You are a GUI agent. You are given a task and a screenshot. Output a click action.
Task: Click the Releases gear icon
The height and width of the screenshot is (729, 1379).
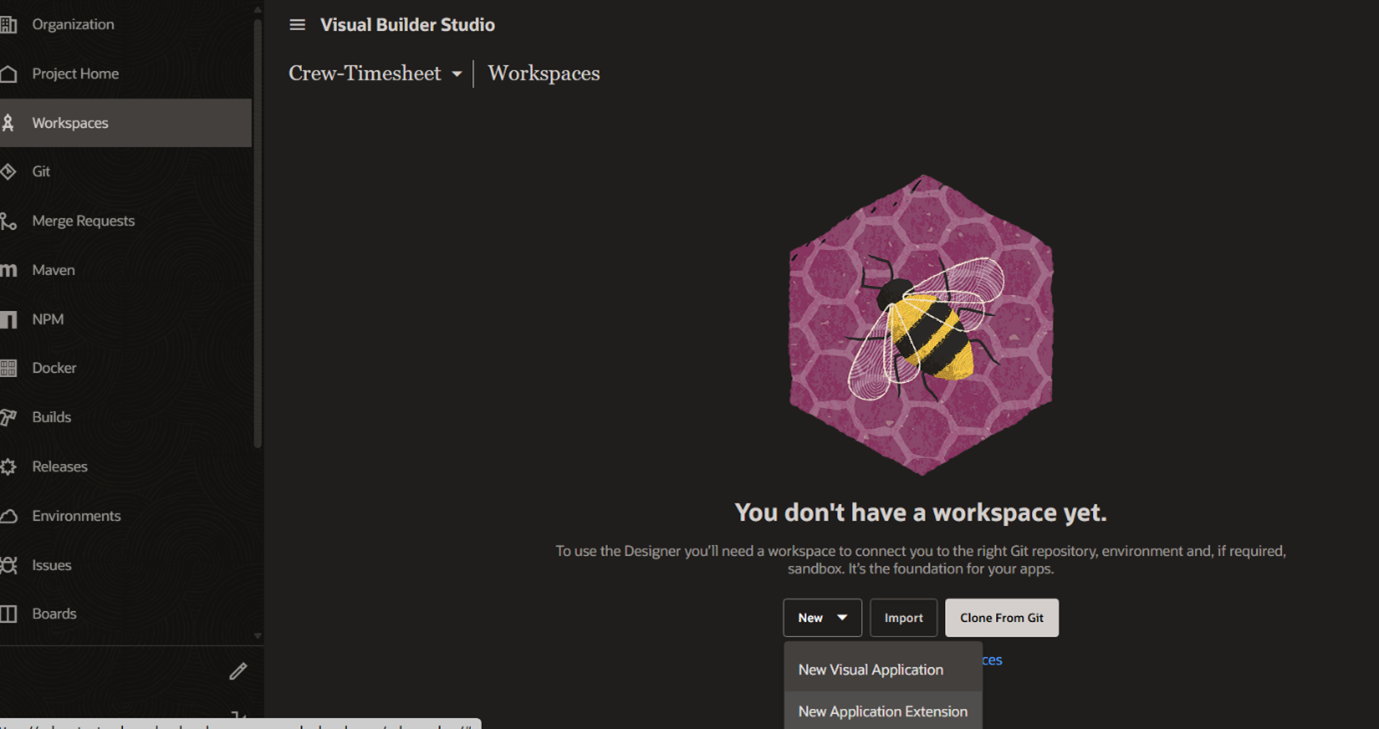pos(9,467)
